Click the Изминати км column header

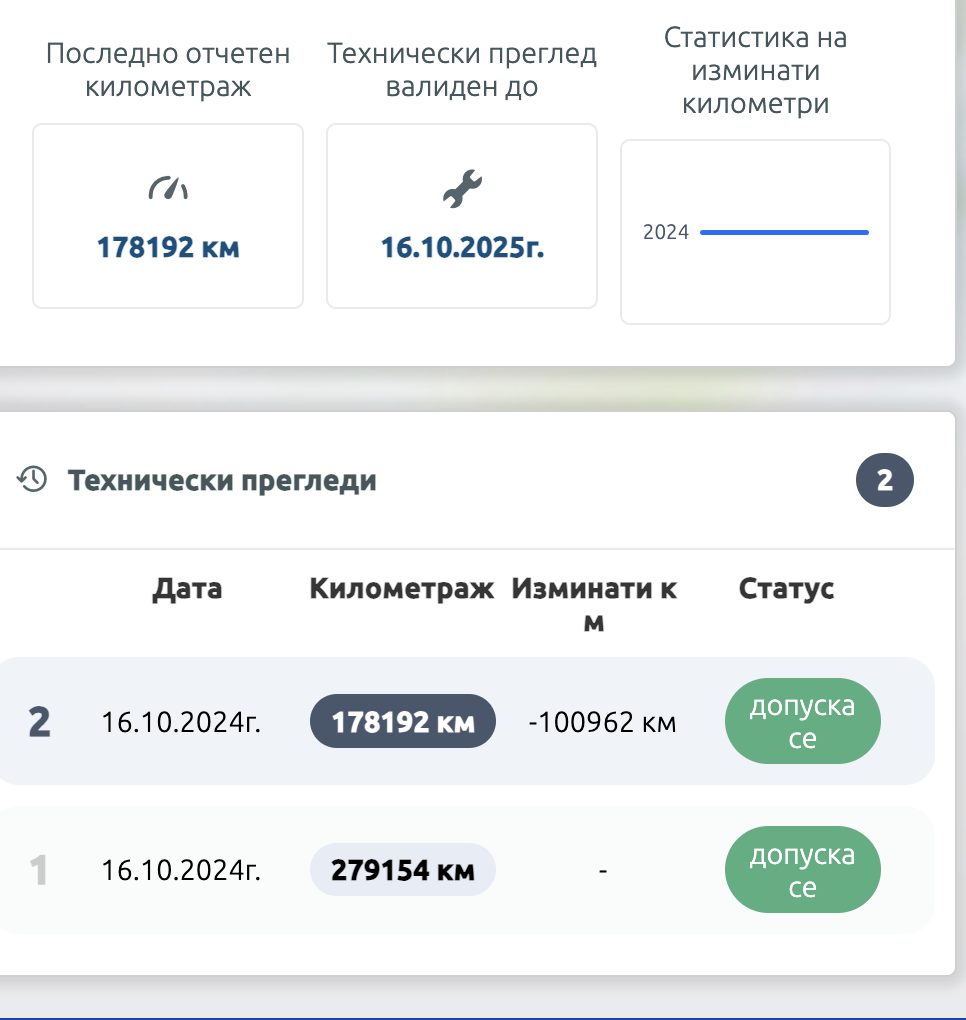point(594,605)
